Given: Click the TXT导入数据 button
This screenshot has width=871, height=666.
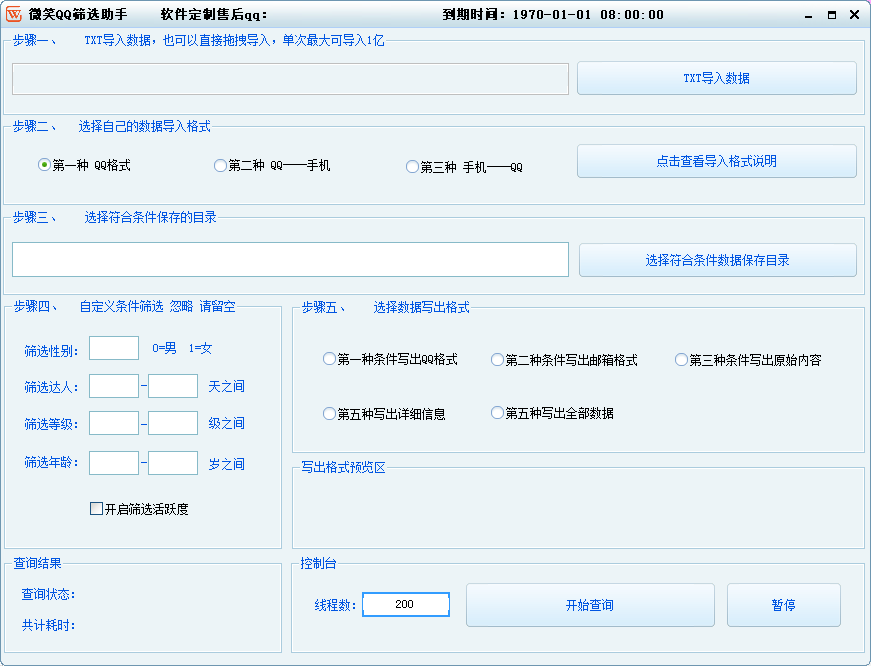Looking at the screenshot, I should (x=716, y=78).
